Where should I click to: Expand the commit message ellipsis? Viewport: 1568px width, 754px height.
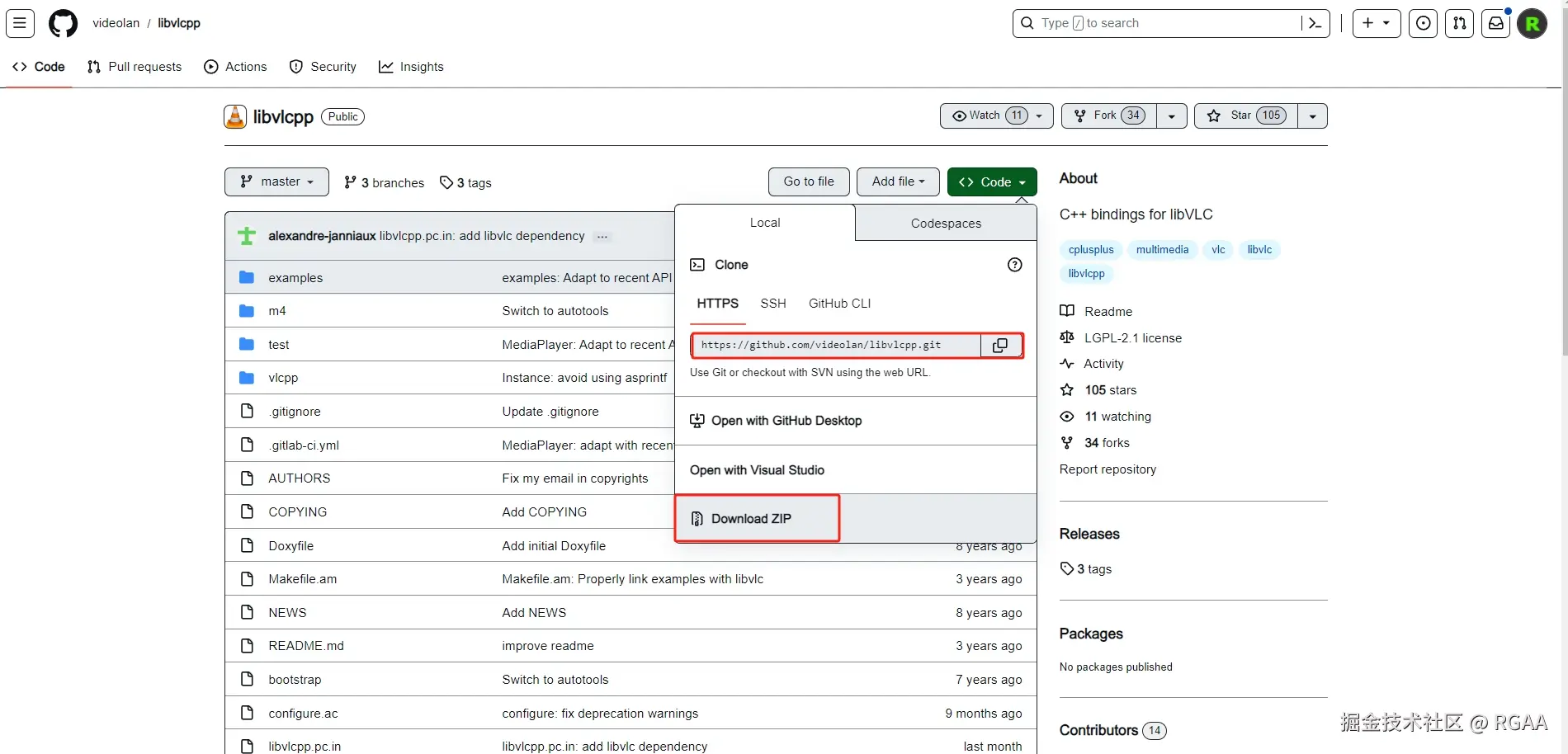coord(602,237)
